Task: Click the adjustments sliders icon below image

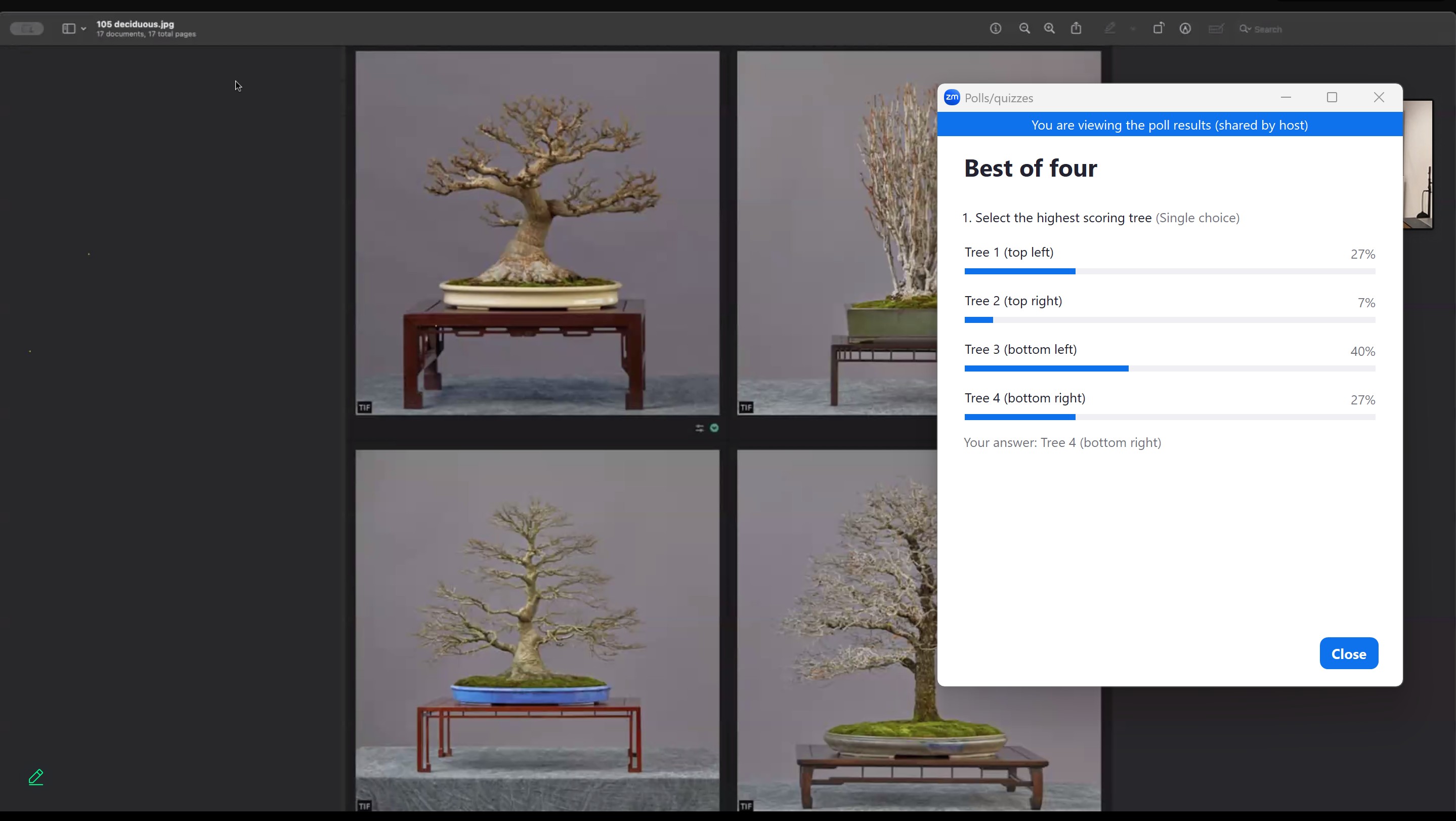Action: coord(700,429)
